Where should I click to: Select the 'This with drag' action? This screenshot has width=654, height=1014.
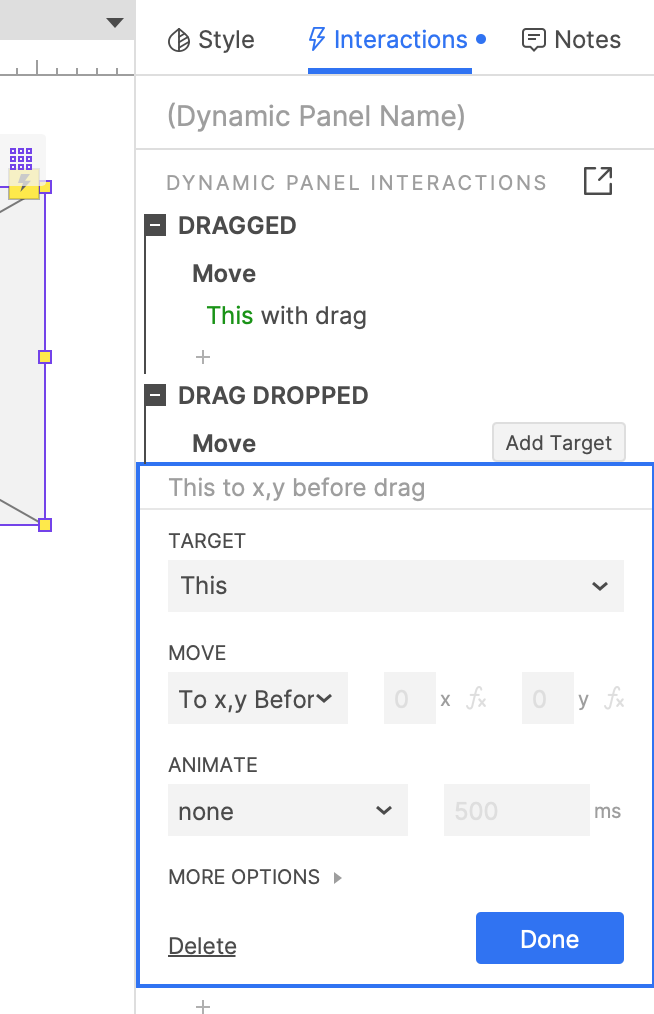coord(287,316)
